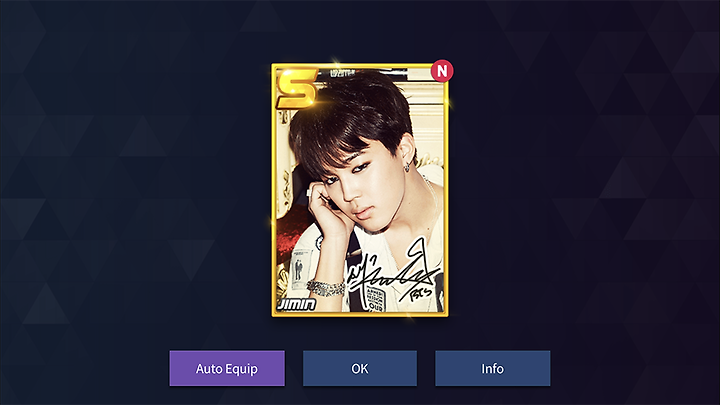Click the small title label atop the card

(343, 73)
